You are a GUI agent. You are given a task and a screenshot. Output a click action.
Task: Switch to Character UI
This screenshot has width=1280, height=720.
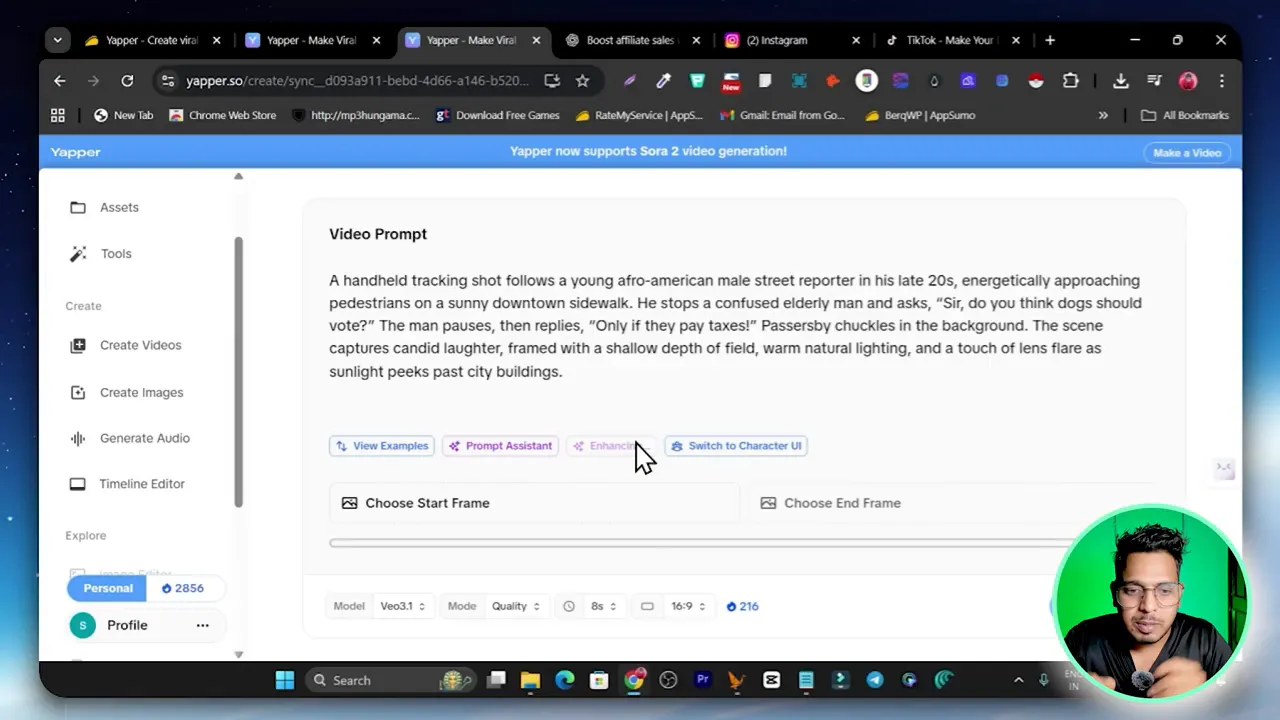coord(736,445)
